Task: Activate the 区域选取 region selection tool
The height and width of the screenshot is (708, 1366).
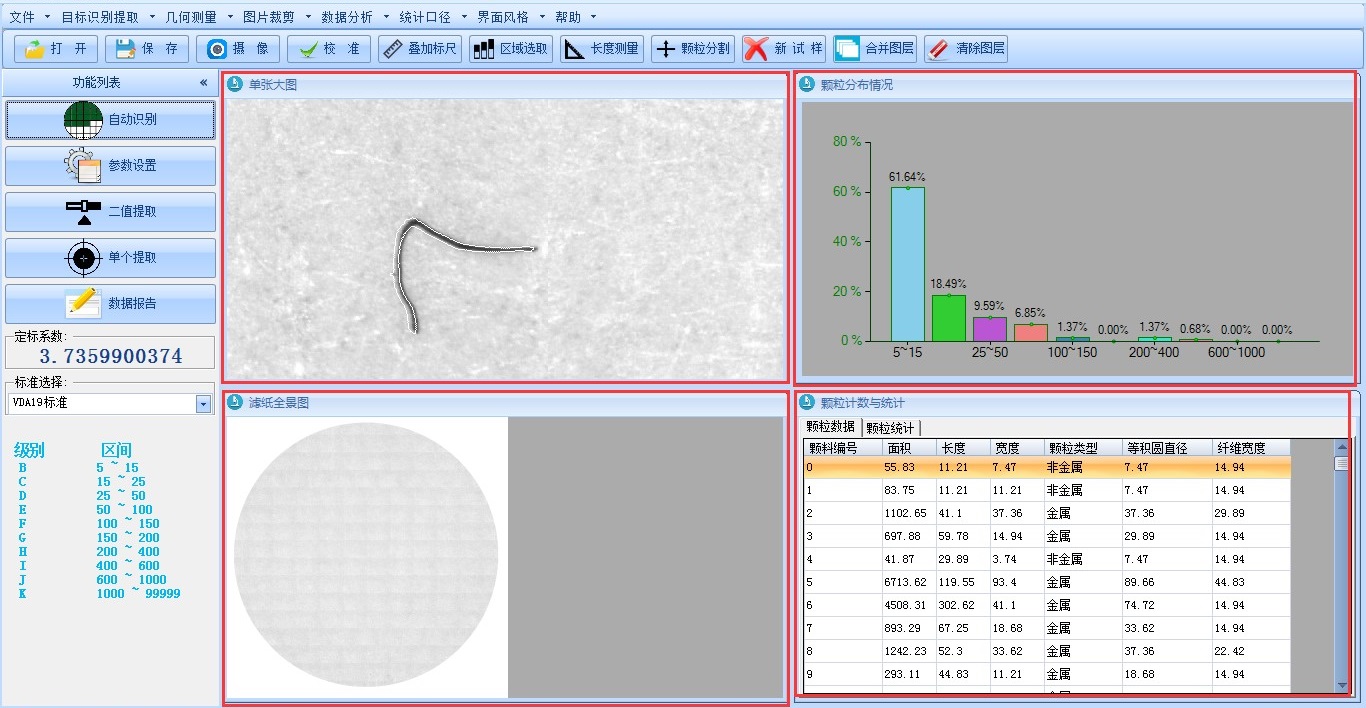Action: 511,49
